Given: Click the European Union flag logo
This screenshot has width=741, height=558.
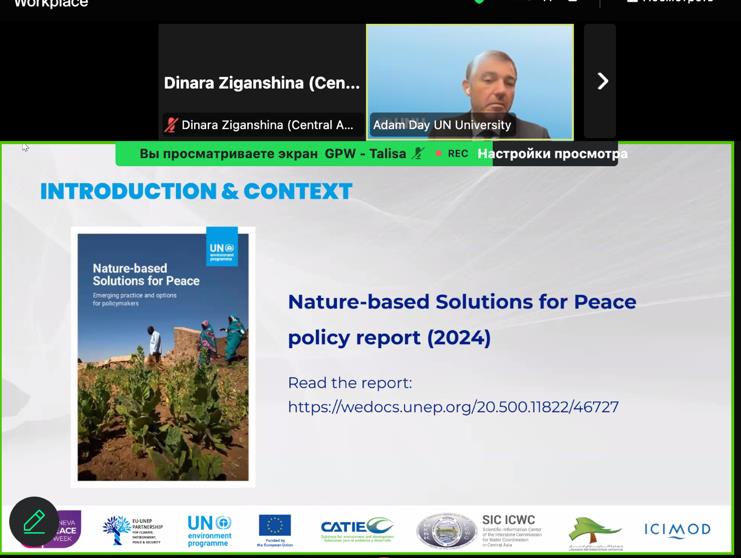Looking at the screenshot, I should (x=274, y=528).
